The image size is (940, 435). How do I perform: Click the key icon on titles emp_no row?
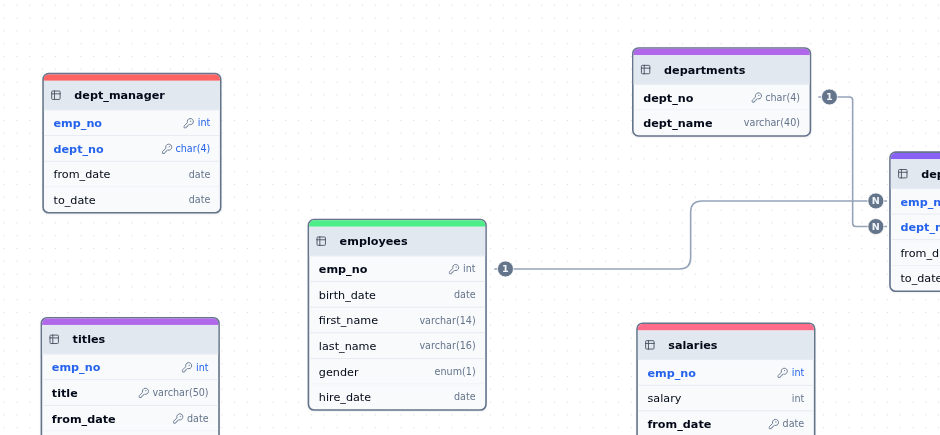point(187,367)
